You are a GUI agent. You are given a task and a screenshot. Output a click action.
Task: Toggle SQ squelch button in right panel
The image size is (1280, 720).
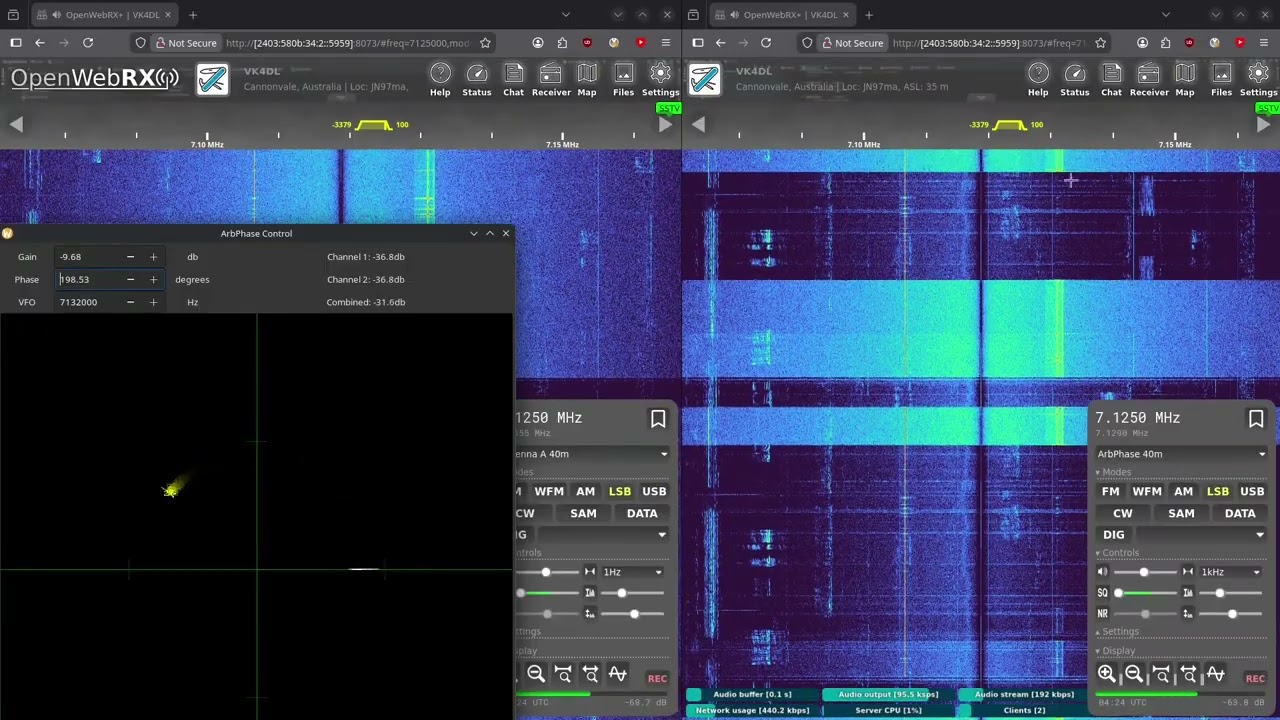click(1103, 593)
